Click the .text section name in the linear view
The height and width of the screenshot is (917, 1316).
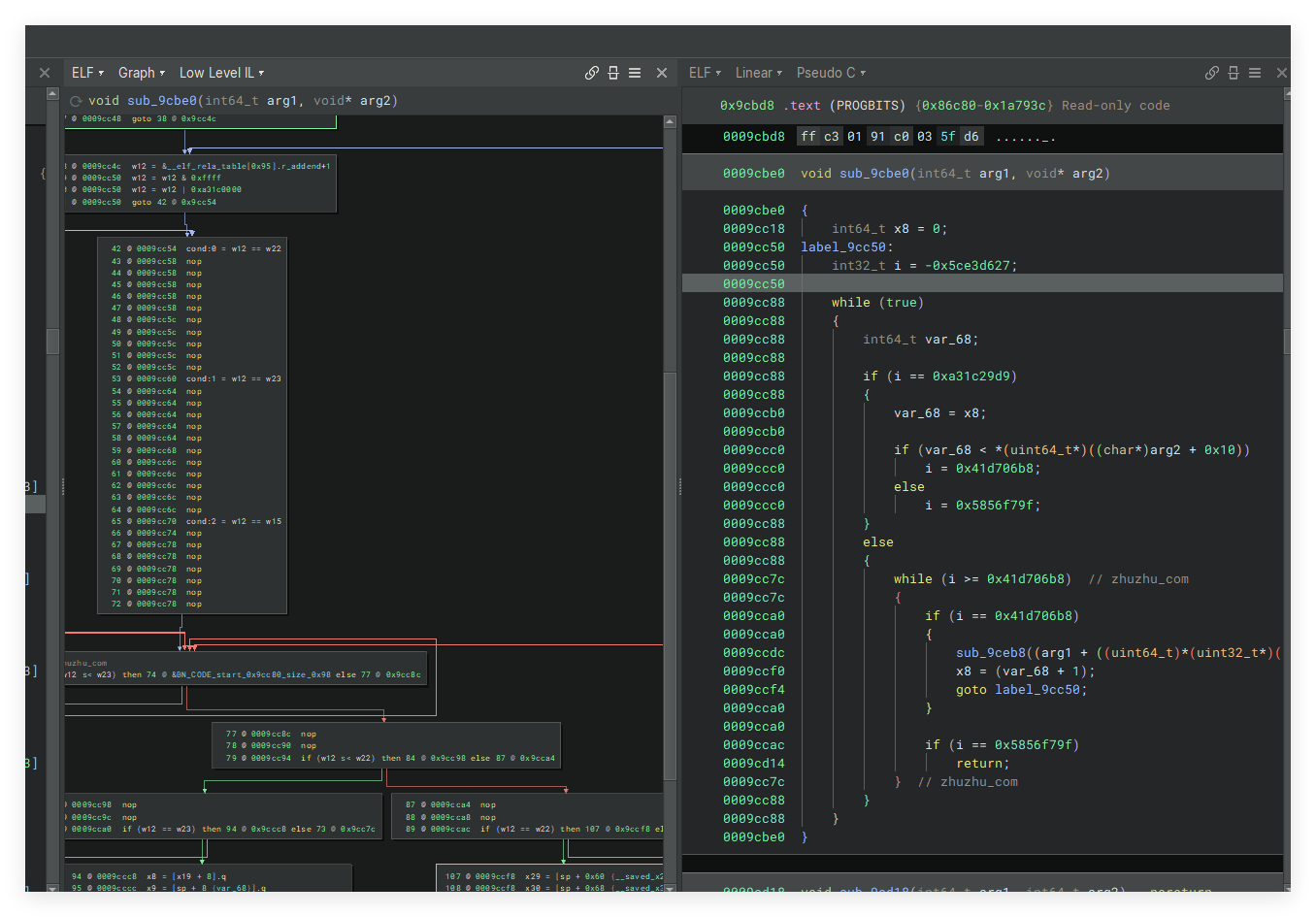802,106
